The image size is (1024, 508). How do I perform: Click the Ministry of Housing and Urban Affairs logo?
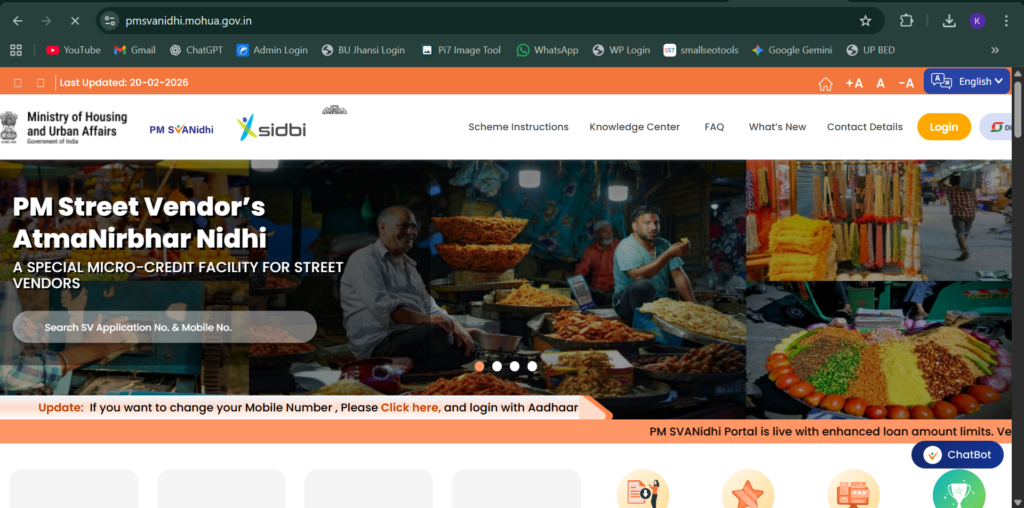tap(64, 127)
